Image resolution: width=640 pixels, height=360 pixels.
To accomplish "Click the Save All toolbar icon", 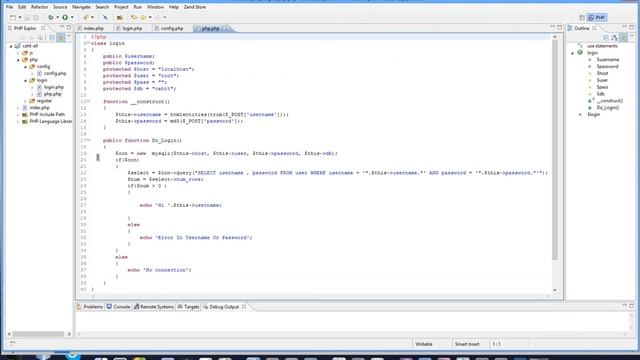I will tap(36, 18).
